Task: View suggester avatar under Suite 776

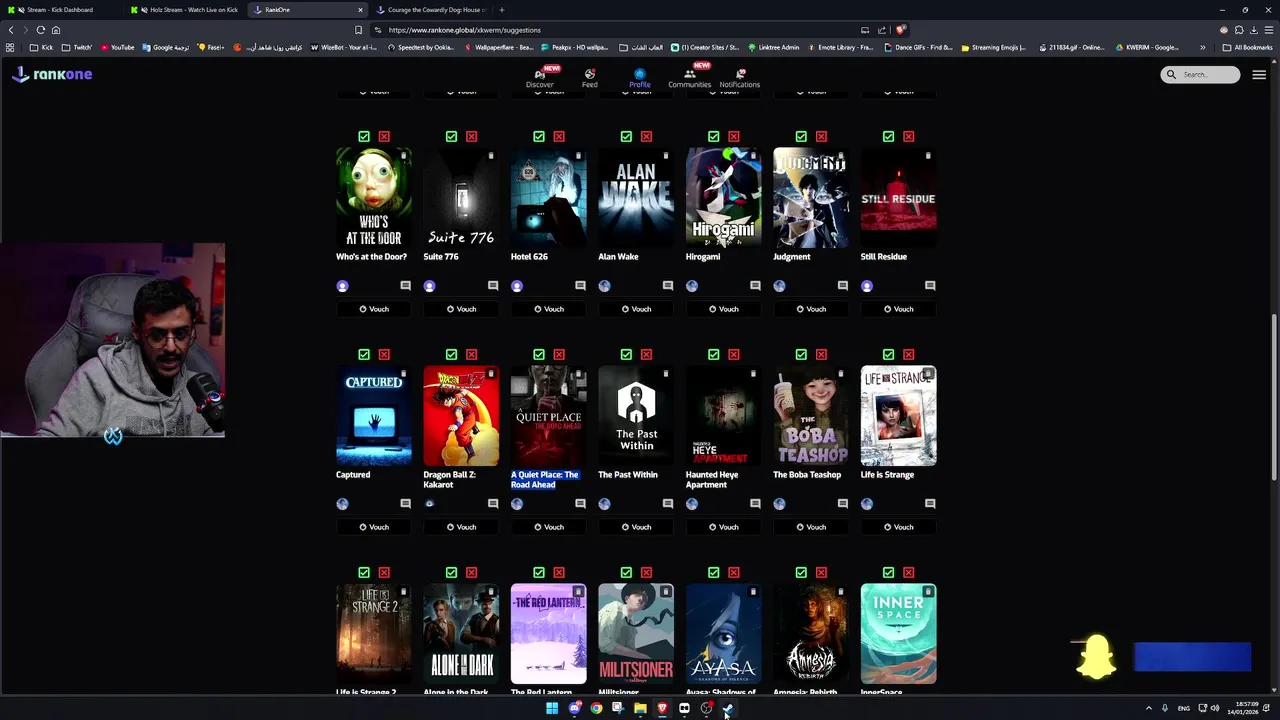Action: (x=430, y=286)
